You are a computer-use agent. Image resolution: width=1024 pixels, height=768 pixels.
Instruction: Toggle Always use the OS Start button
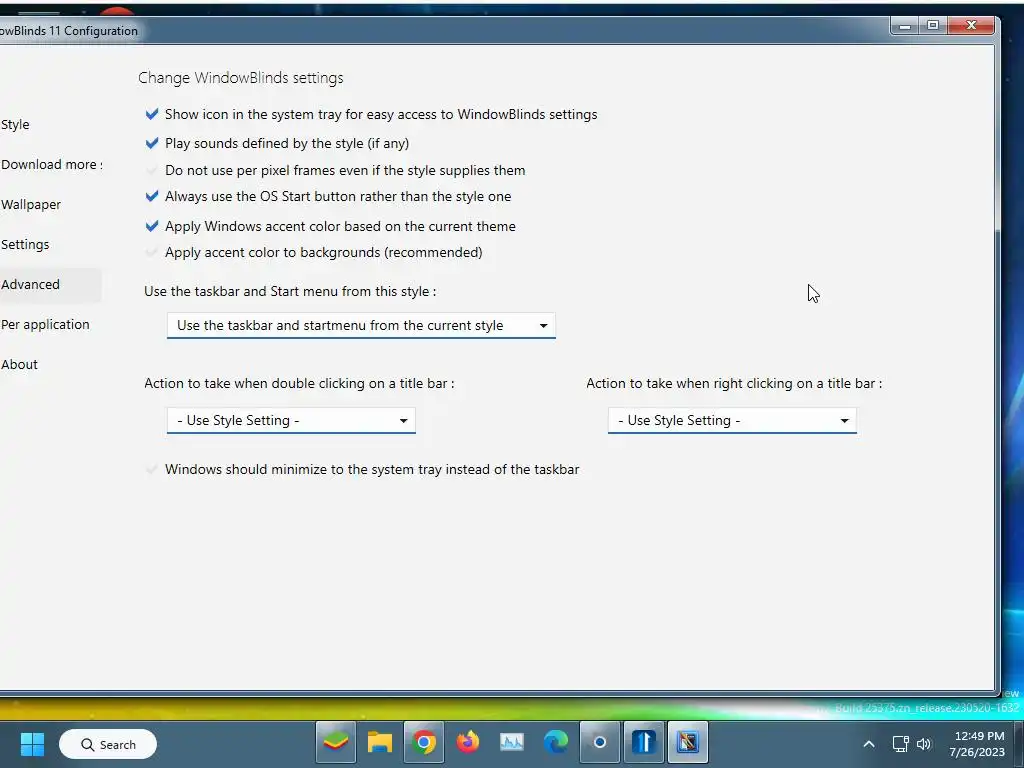point(152,197)
